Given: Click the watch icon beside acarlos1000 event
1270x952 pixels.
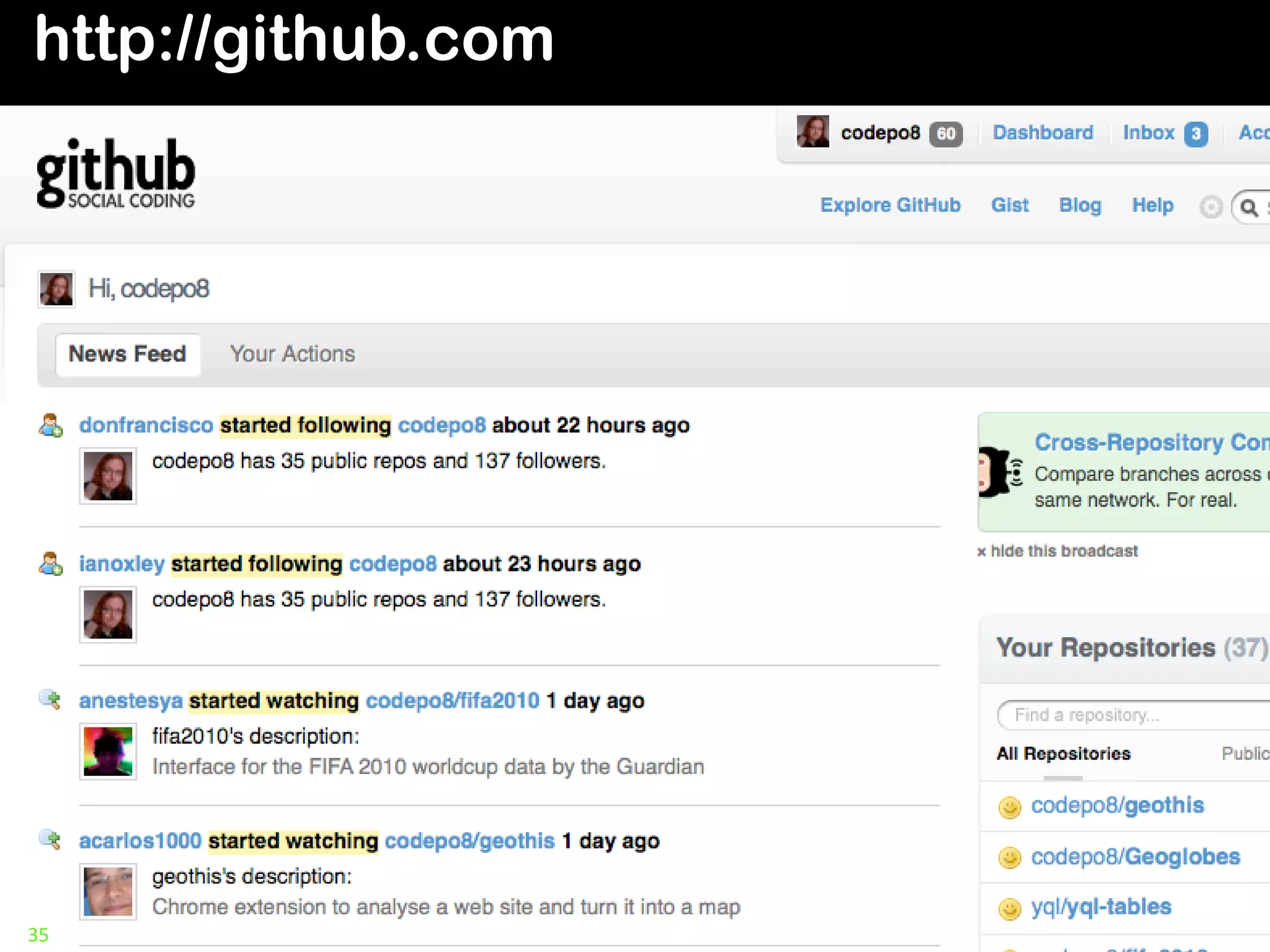Looking at the screenshot, I should (50, 840).
